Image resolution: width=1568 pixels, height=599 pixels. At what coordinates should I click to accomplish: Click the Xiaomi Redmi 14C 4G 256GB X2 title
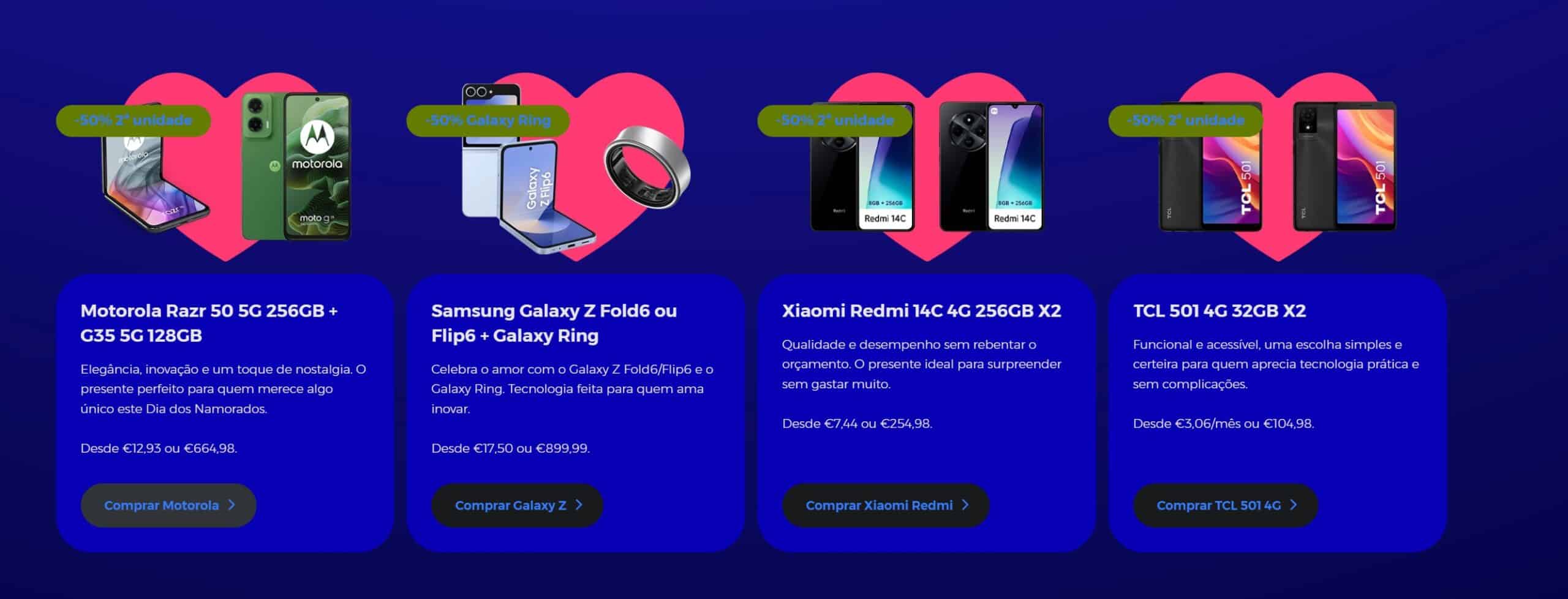922,311
